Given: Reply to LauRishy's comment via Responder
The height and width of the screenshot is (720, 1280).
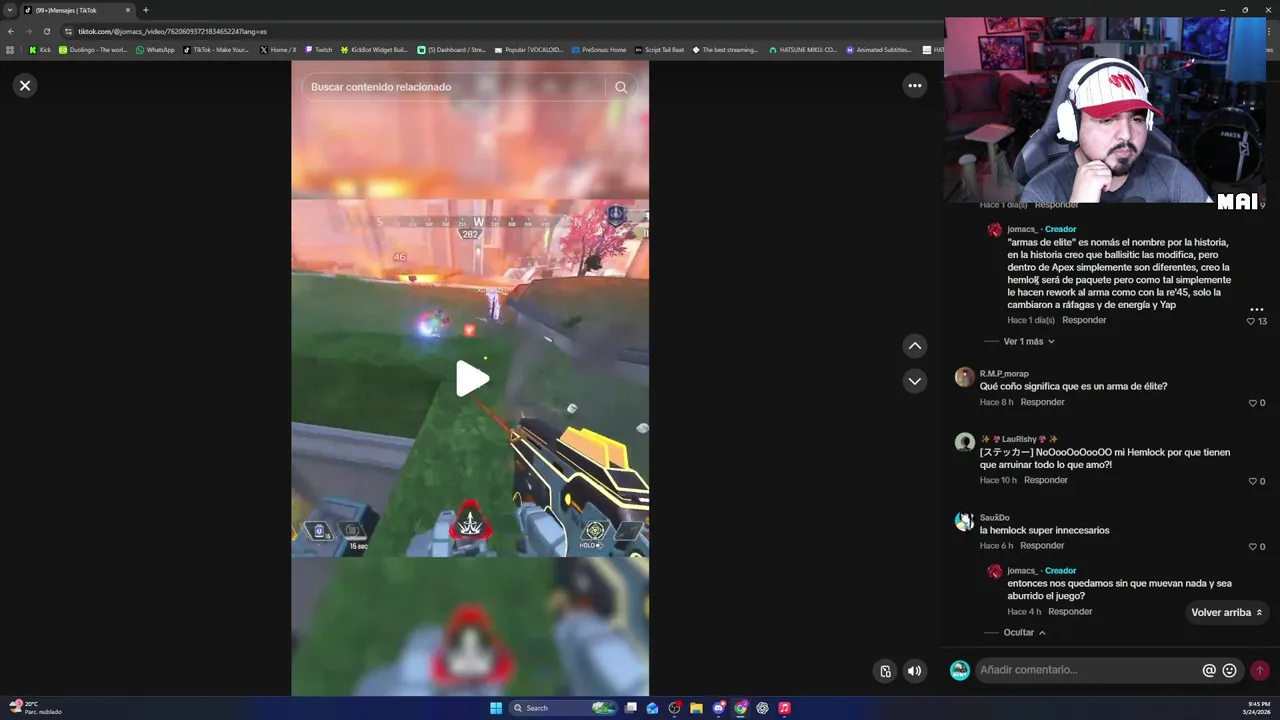Looking at the screenshot, I should 1046,480.
